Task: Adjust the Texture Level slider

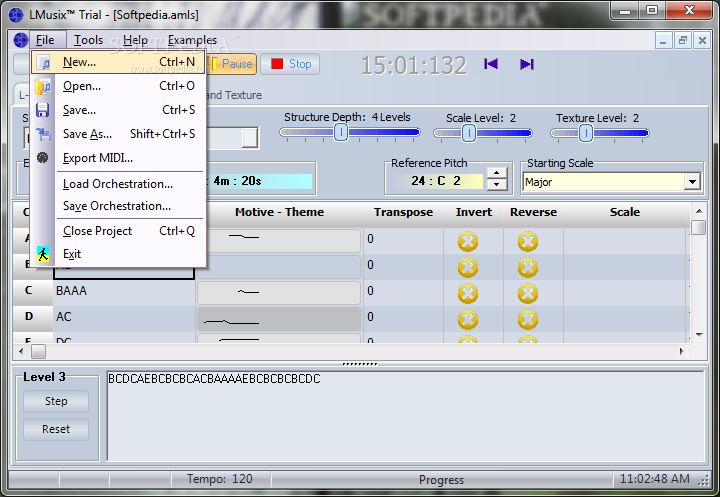Action: [585, 133]
